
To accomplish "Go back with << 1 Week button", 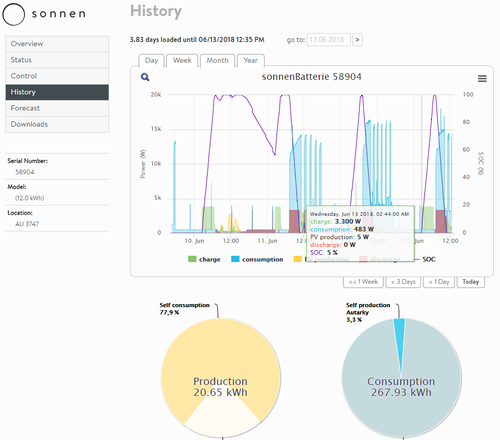I will pos(363,282).
